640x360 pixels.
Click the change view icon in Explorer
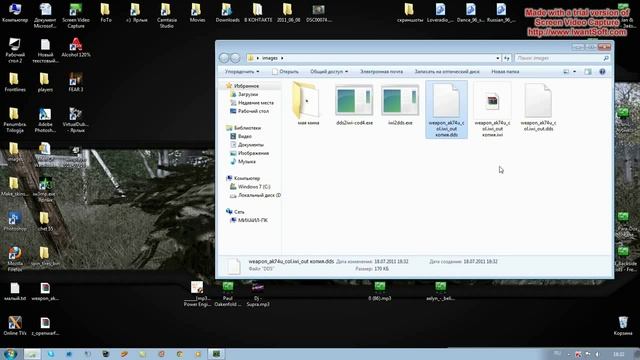click(x=566, y=71)
